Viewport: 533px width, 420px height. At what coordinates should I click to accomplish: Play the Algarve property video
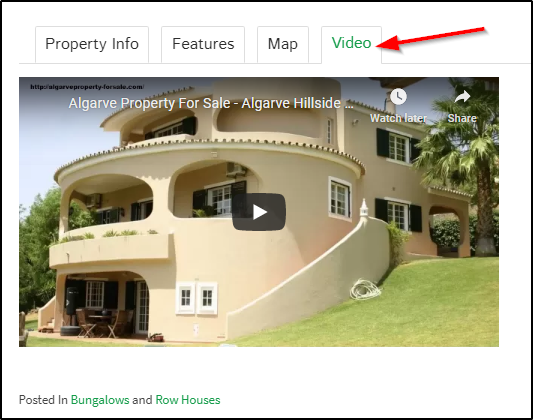259,212
